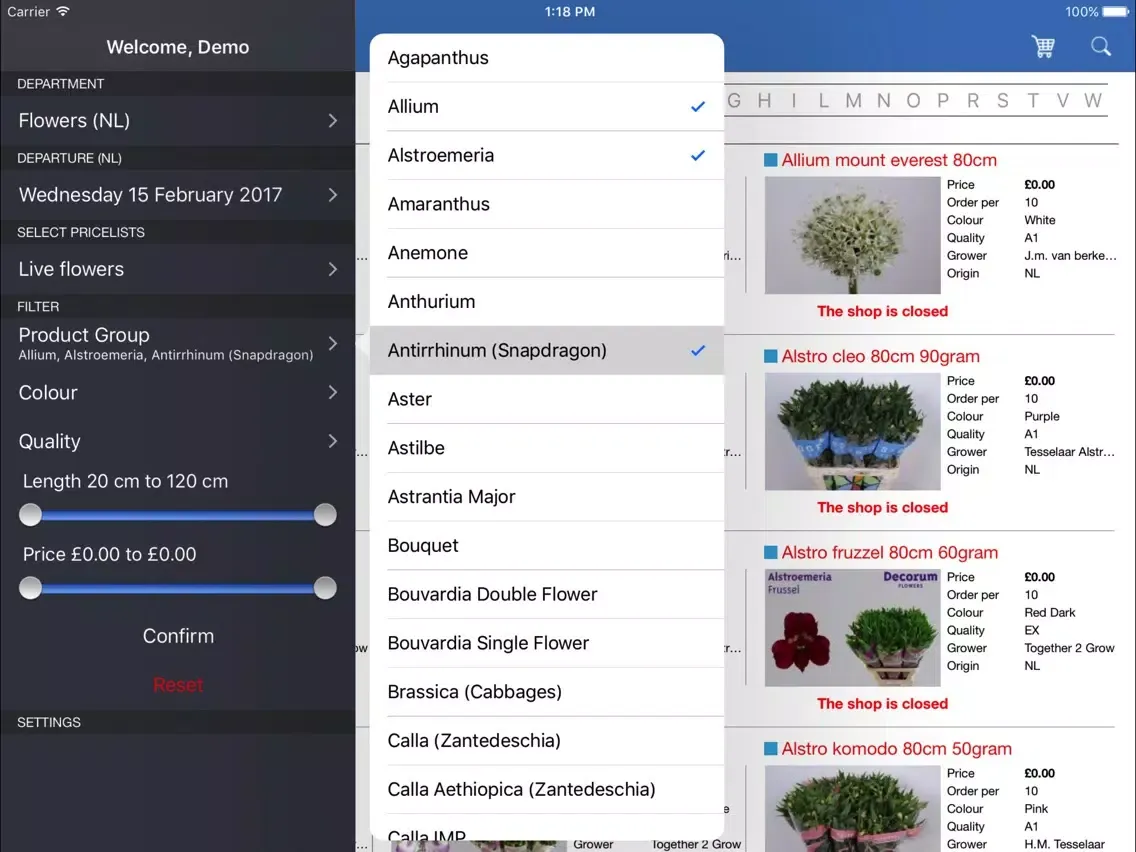Open the Flowers (NL) department selector

click(x=178, y=120)
